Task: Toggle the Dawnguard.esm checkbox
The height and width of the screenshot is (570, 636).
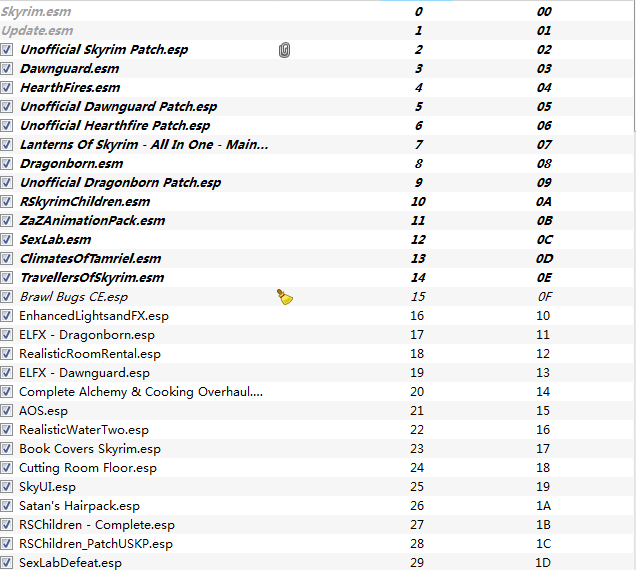Action: (x=6, y=69)
